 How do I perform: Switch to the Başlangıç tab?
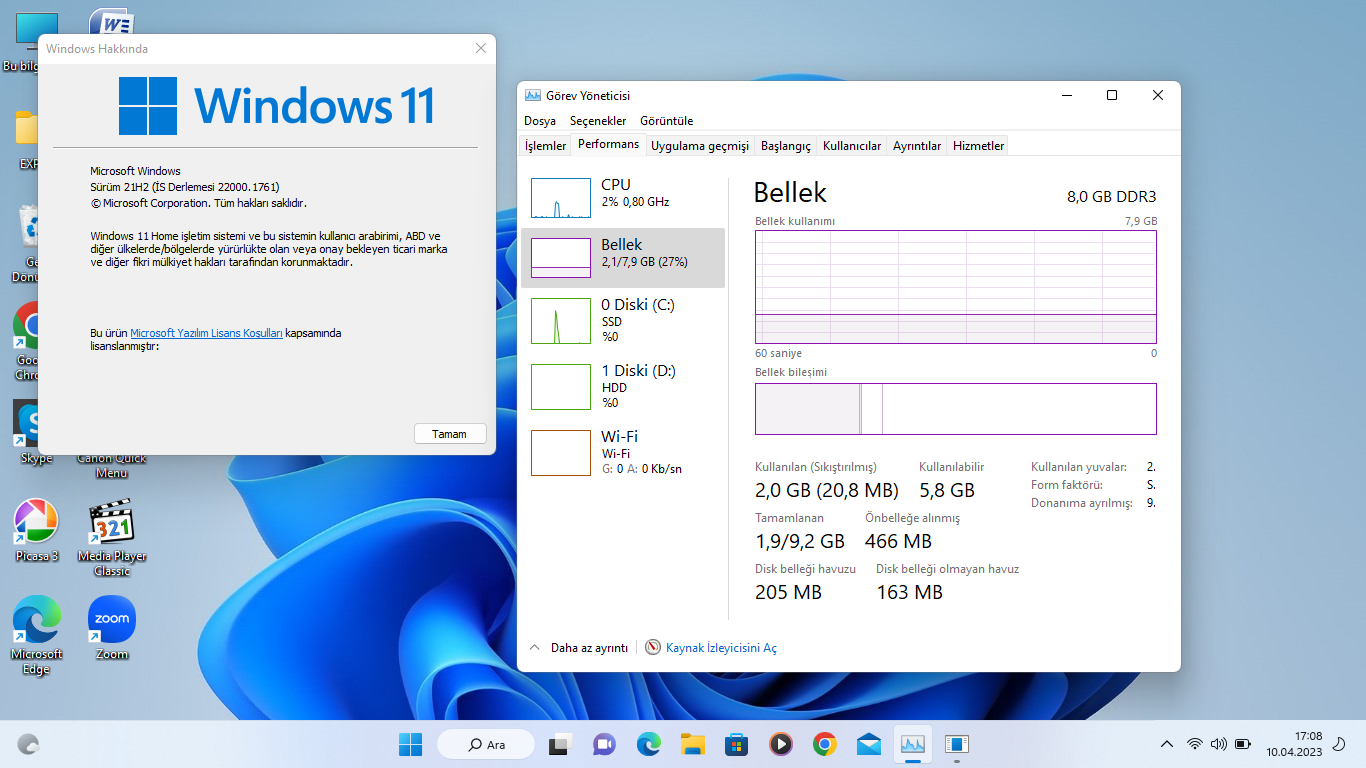pyautogui.click(x=786, y=146)
